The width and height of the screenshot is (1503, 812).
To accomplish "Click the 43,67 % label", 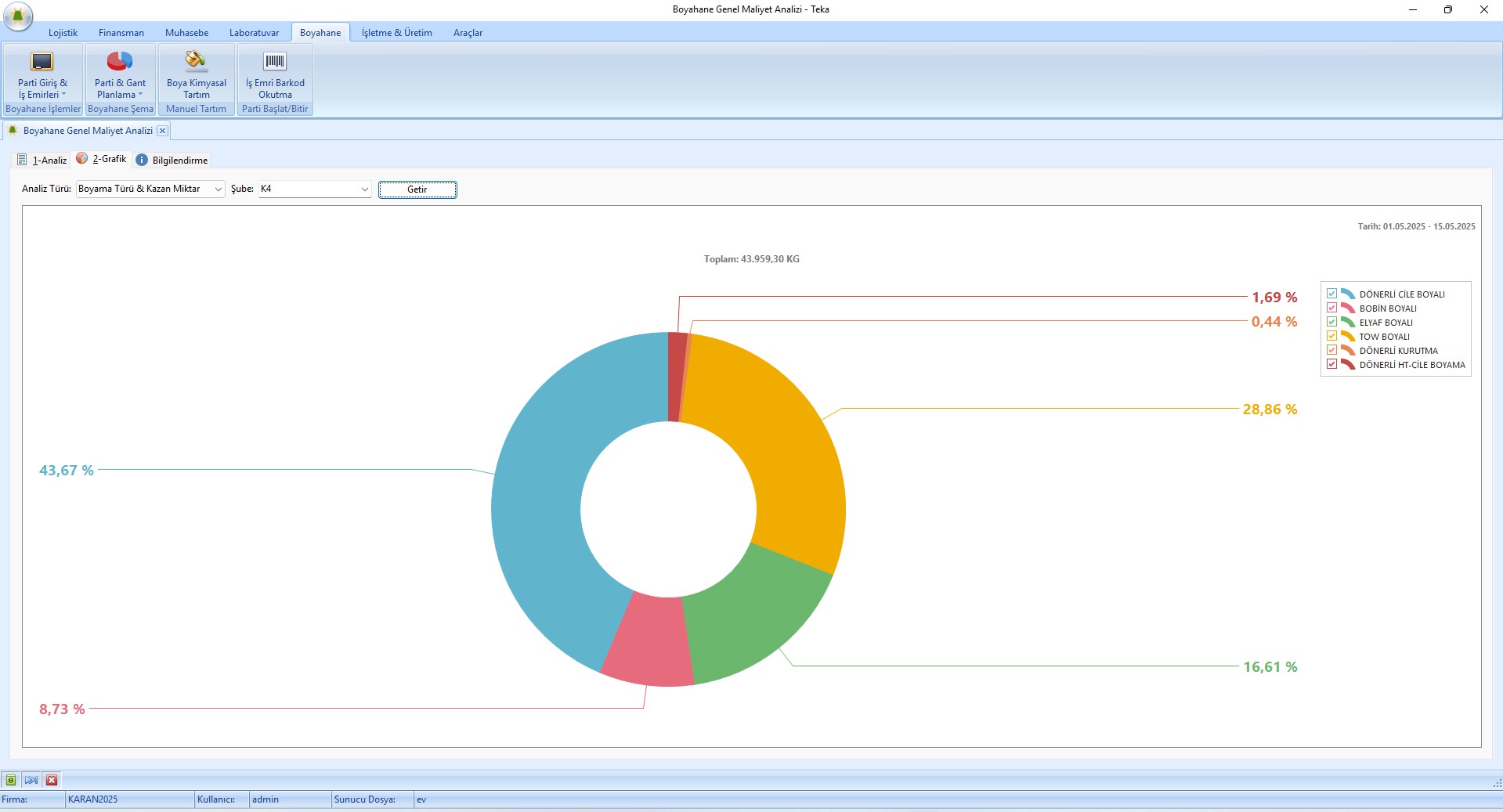I will (67, 470).
